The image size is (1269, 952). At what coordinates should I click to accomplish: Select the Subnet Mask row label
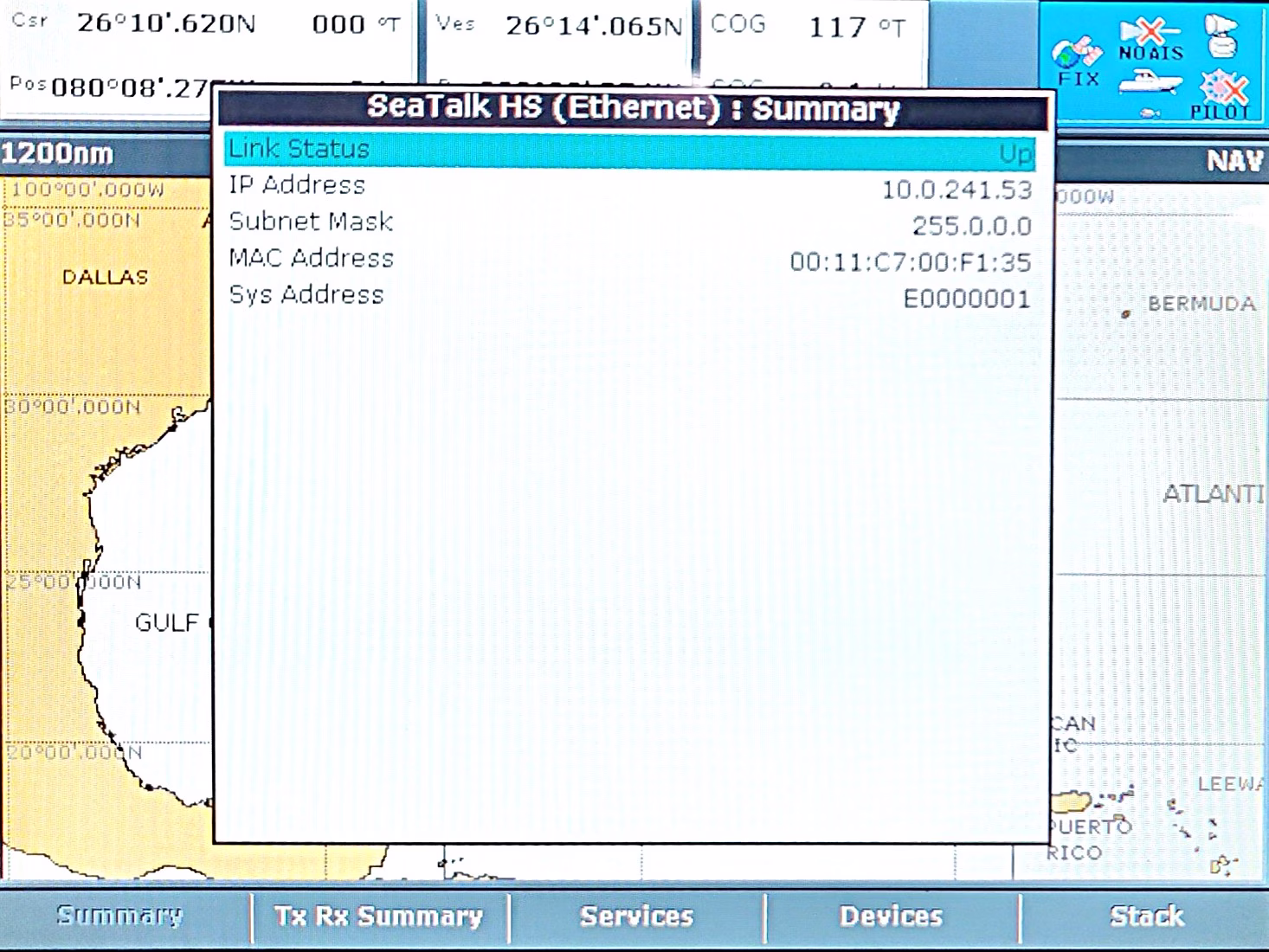tap(311, 222)
